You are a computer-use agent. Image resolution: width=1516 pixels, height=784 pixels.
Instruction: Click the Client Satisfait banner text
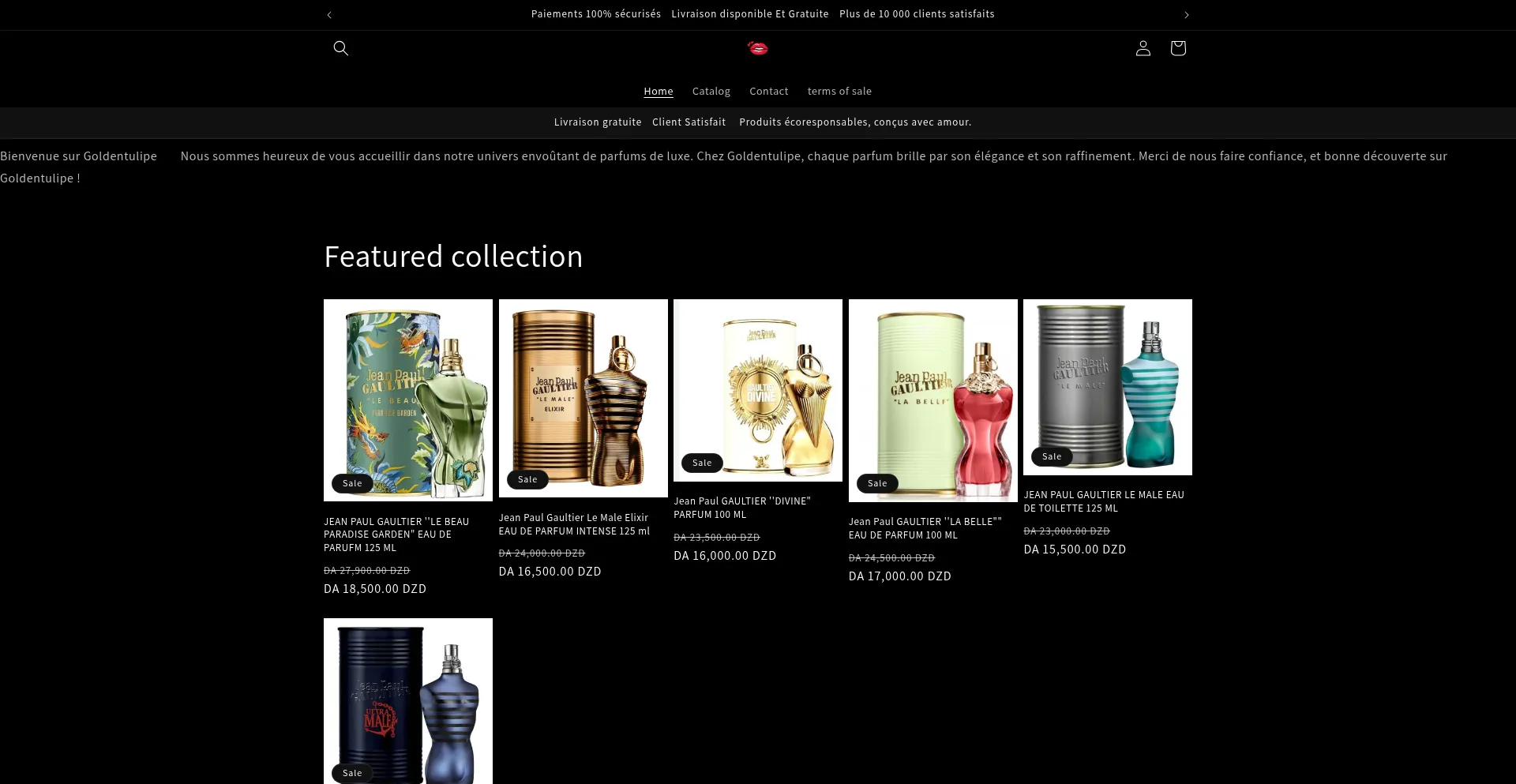point(689,122)
